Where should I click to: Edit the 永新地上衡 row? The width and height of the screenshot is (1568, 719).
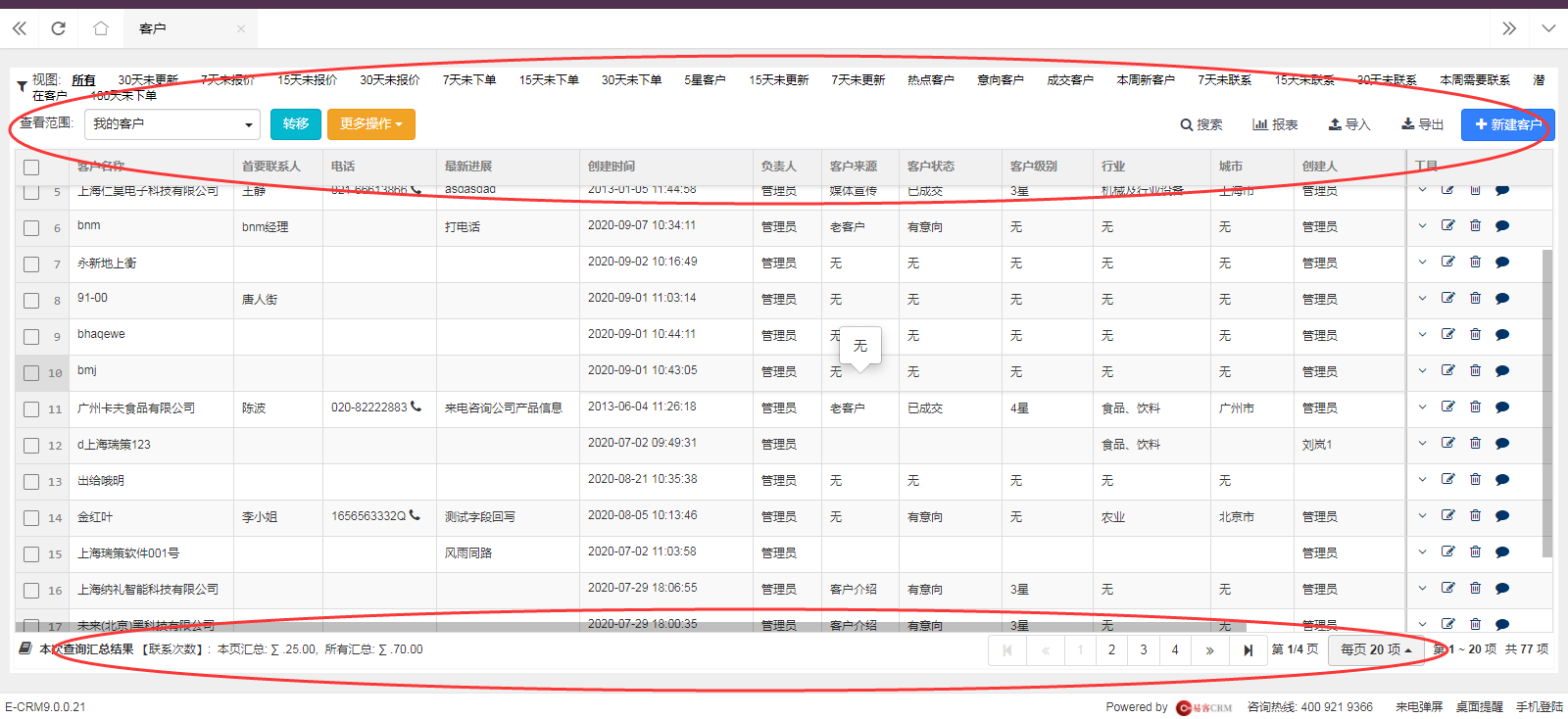pos(1447,262)
